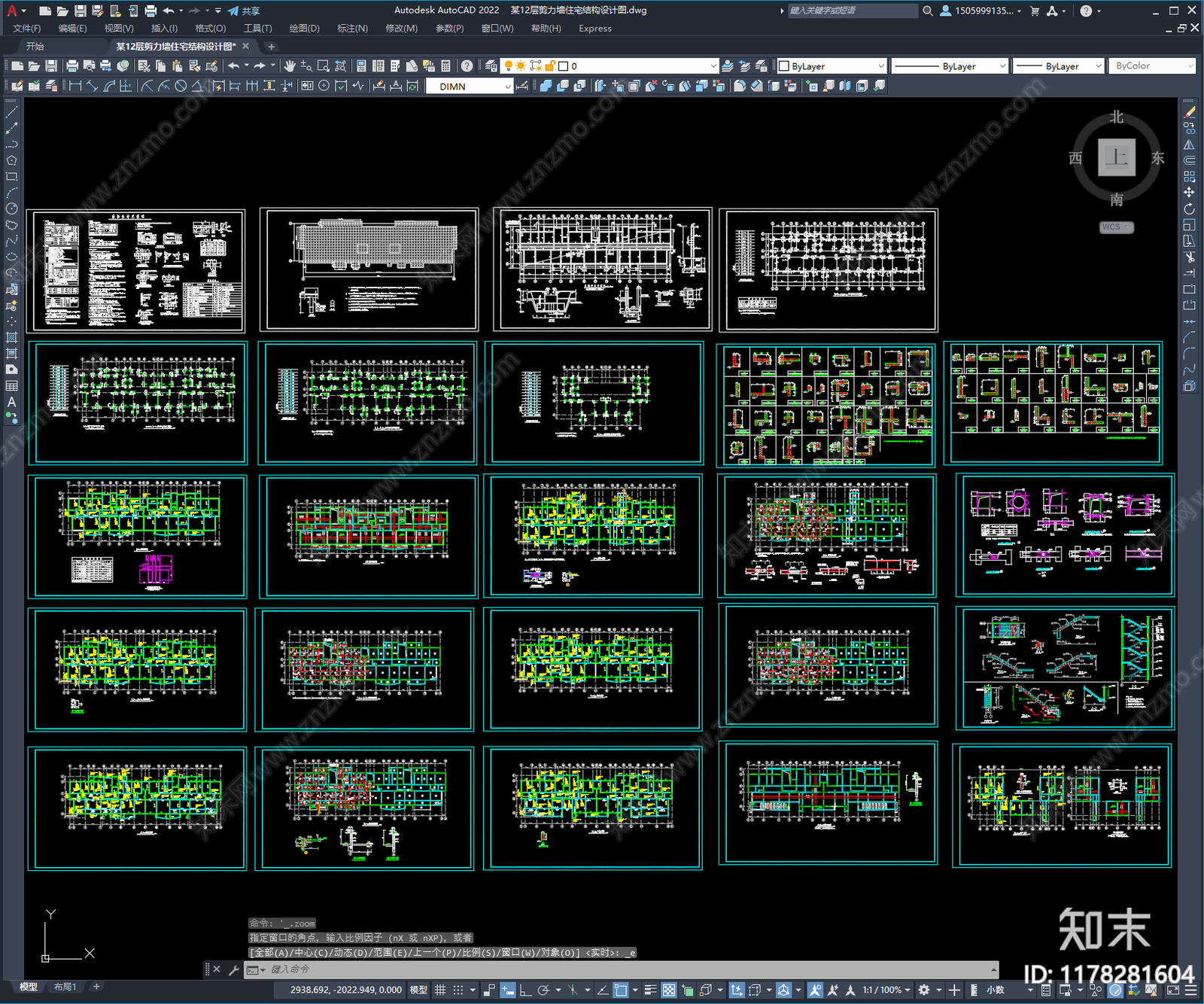Open the ByColor plot style dropdown

tap(1154, 66)
